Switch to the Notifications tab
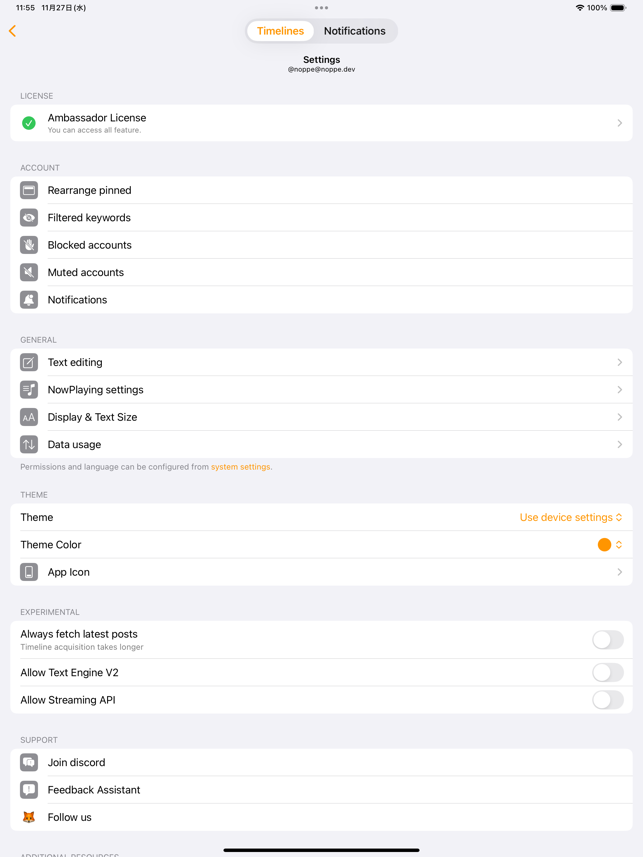Image resolution: width=643 pixels, height=857 pixels. tap(354, 31)
